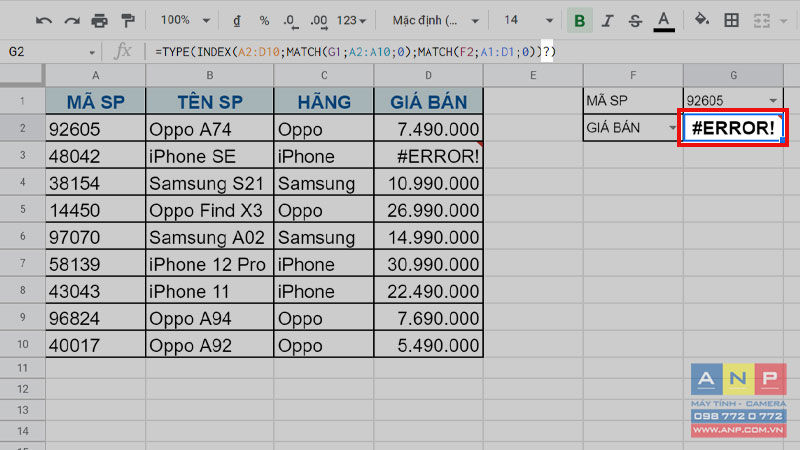Select column G header
800x450 pixels.
tap(733, 76)
